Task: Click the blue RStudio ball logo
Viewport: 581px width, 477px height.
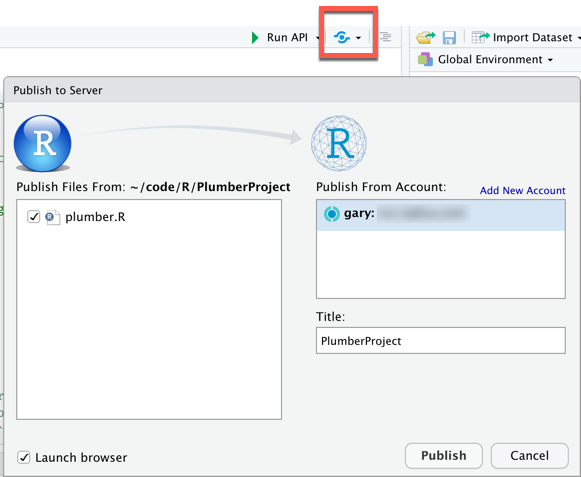Action: click(43, 143)
